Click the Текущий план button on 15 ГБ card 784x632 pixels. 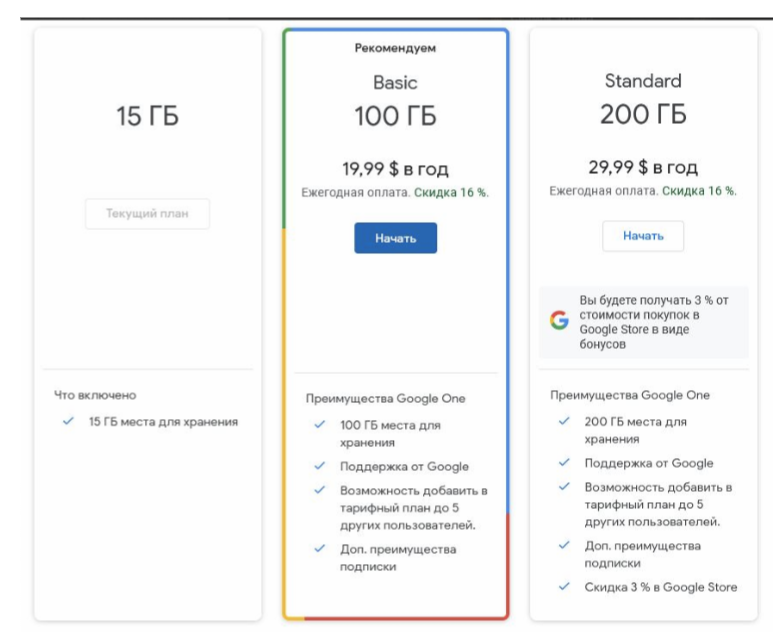tap(148, 214)
